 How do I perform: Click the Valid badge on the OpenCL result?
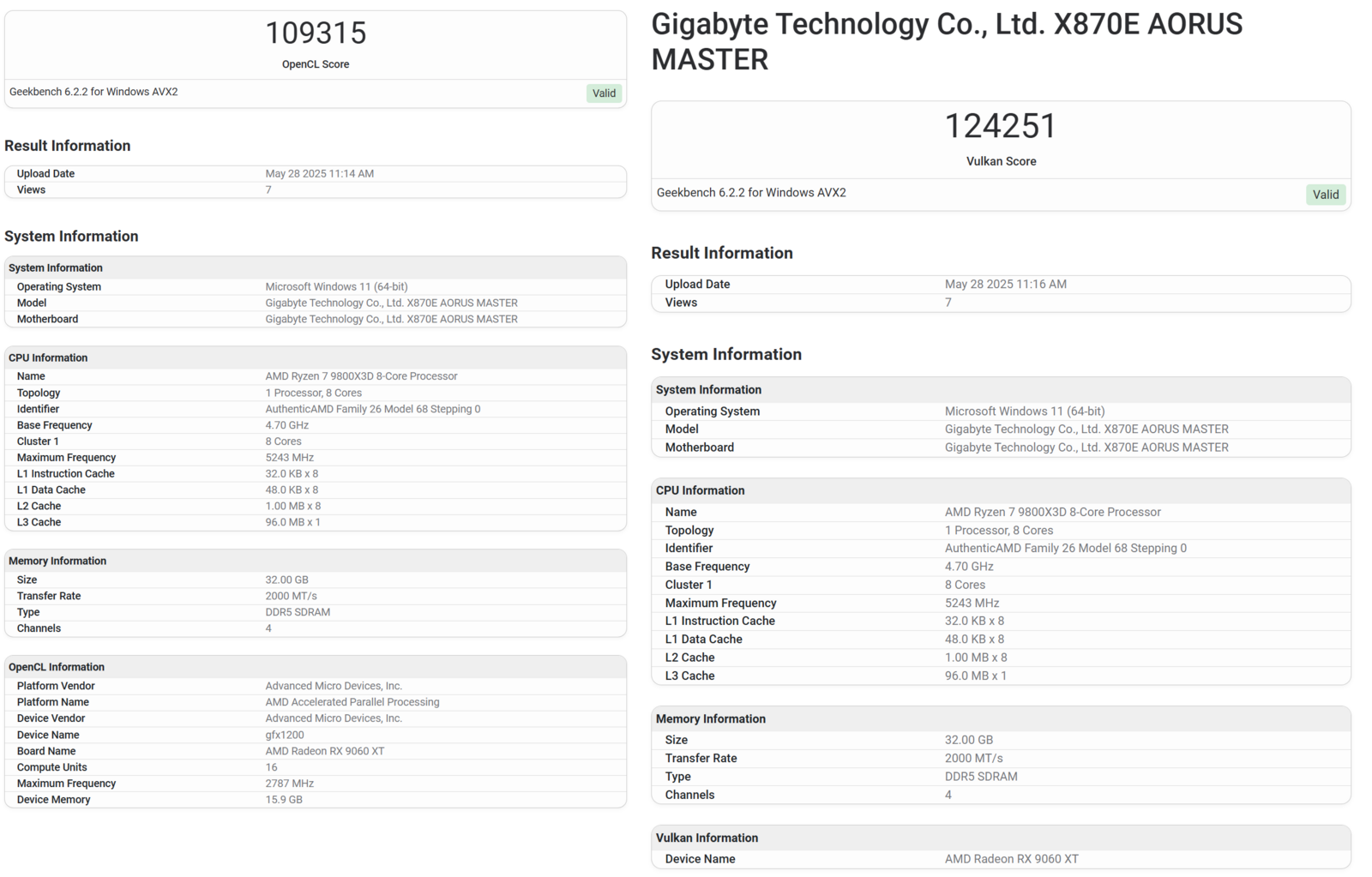click(604, 93)
